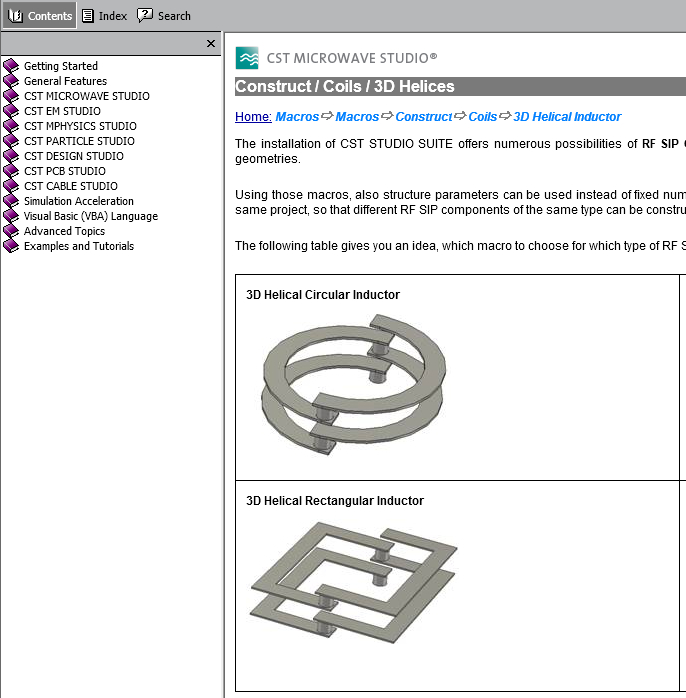This screenshot has height=698, width=686.
Task: Click the first Macros breadcrumb text
Action: (x=297, y=117)
